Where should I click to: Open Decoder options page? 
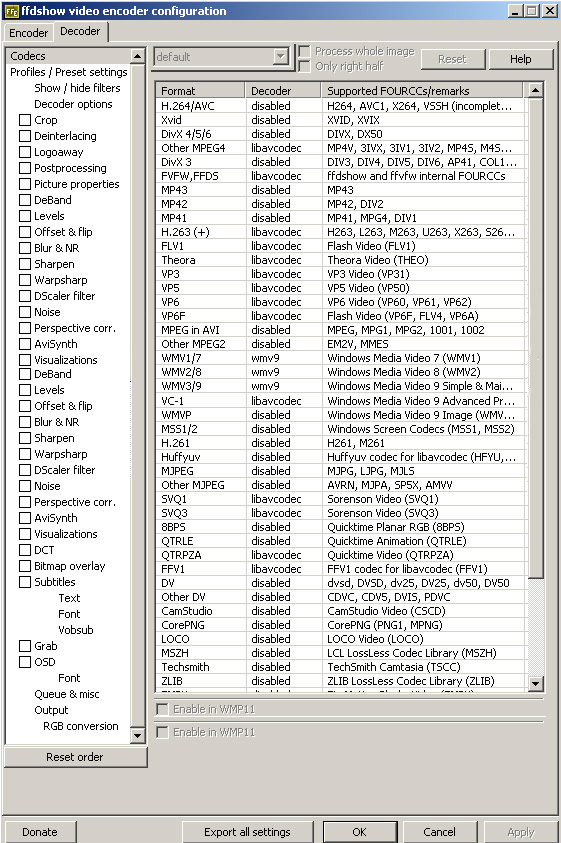[73, 104]
